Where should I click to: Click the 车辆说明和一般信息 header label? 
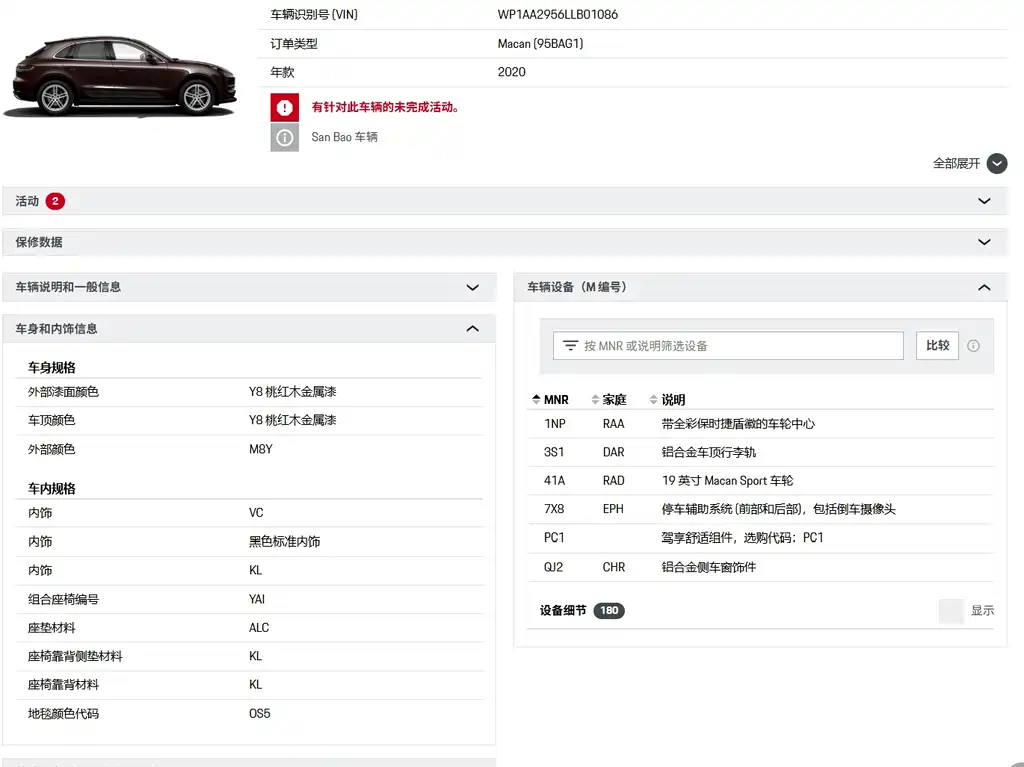click(x=68, y=287)
